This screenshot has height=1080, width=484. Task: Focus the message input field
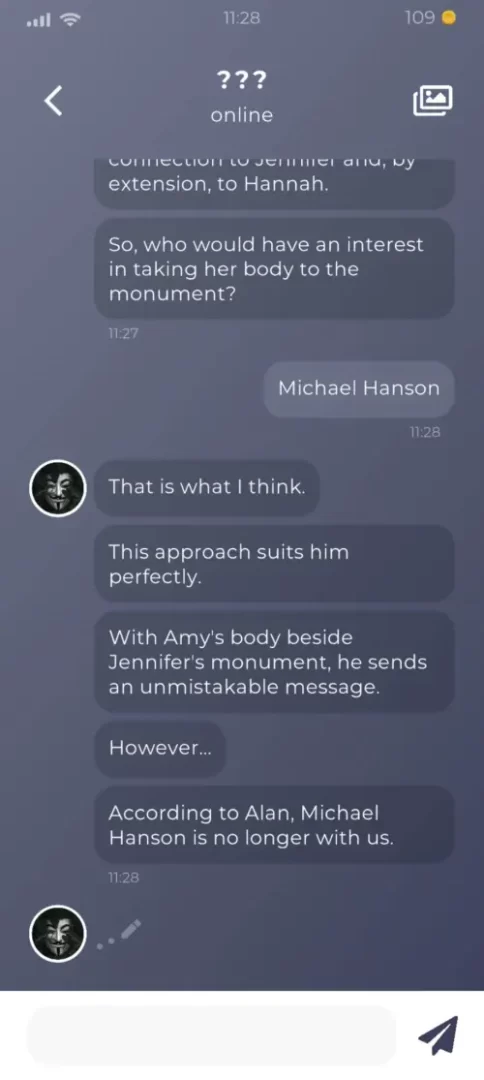(x=212, y=1036)
